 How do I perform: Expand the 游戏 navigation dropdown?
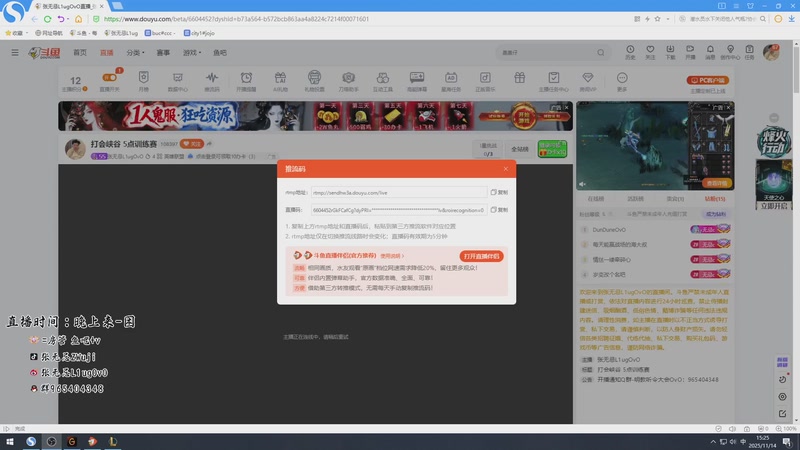[192, 53]
